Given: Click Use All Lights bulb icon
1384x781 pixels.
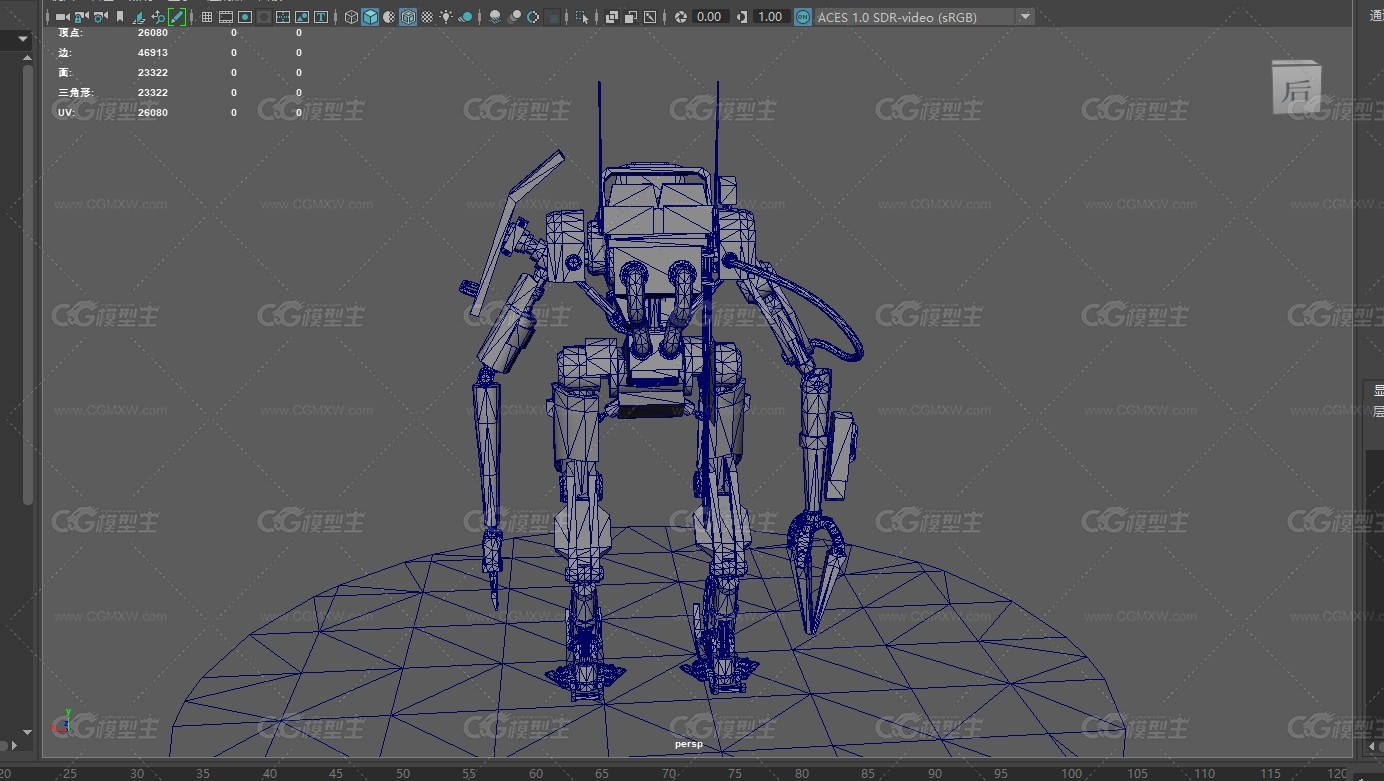Looking at the screenshot, I should 446,17.
